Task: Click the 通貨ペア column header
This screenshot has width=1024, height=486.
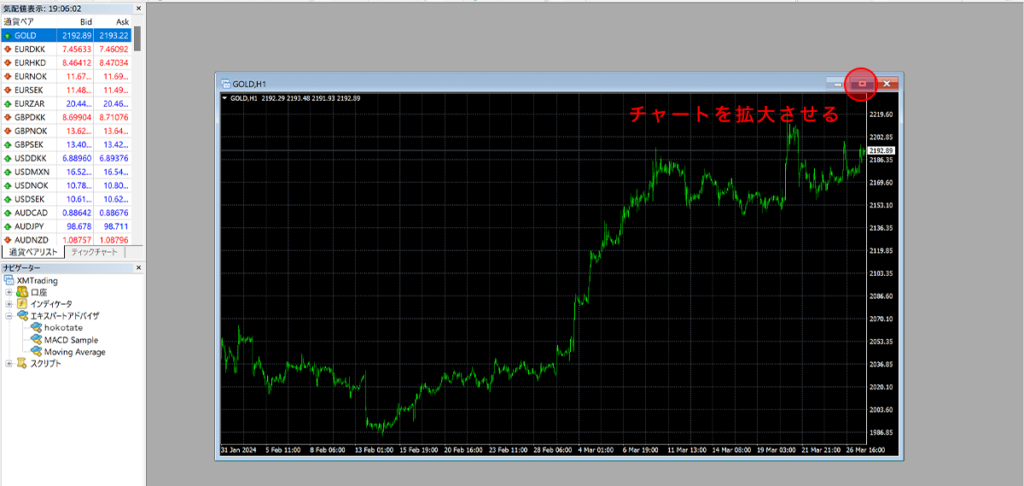Action: (29, 22)
